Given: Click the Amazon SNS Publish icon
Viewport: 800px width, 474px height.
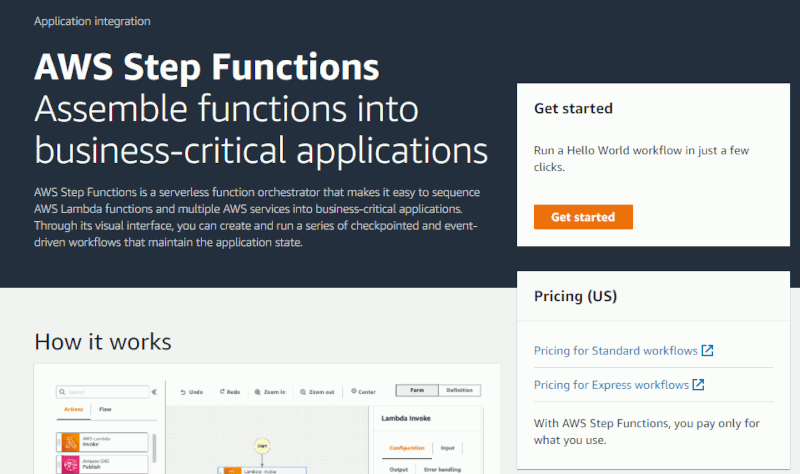Looking at the screenshot, I should click(70, 464).
